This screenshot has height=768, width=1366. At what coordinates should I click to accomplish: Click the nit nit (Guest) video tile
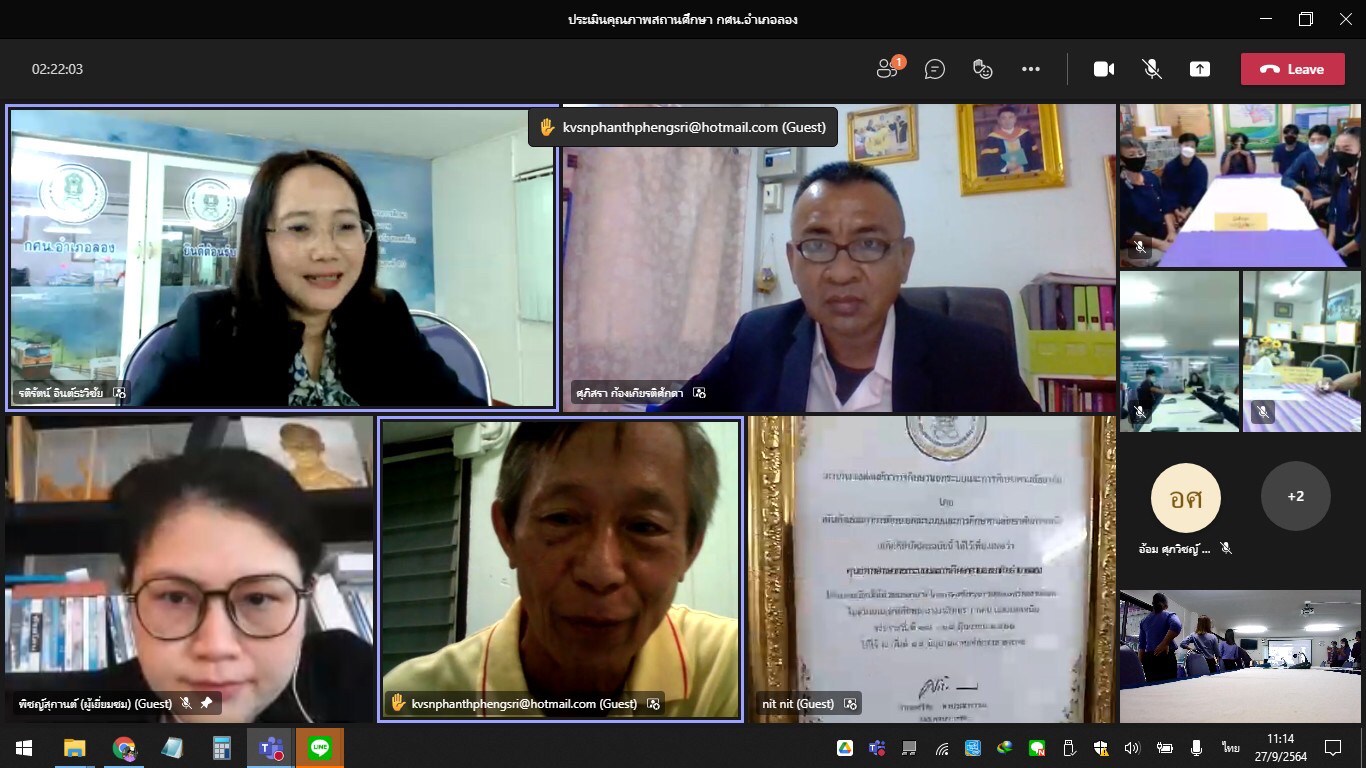930,568
